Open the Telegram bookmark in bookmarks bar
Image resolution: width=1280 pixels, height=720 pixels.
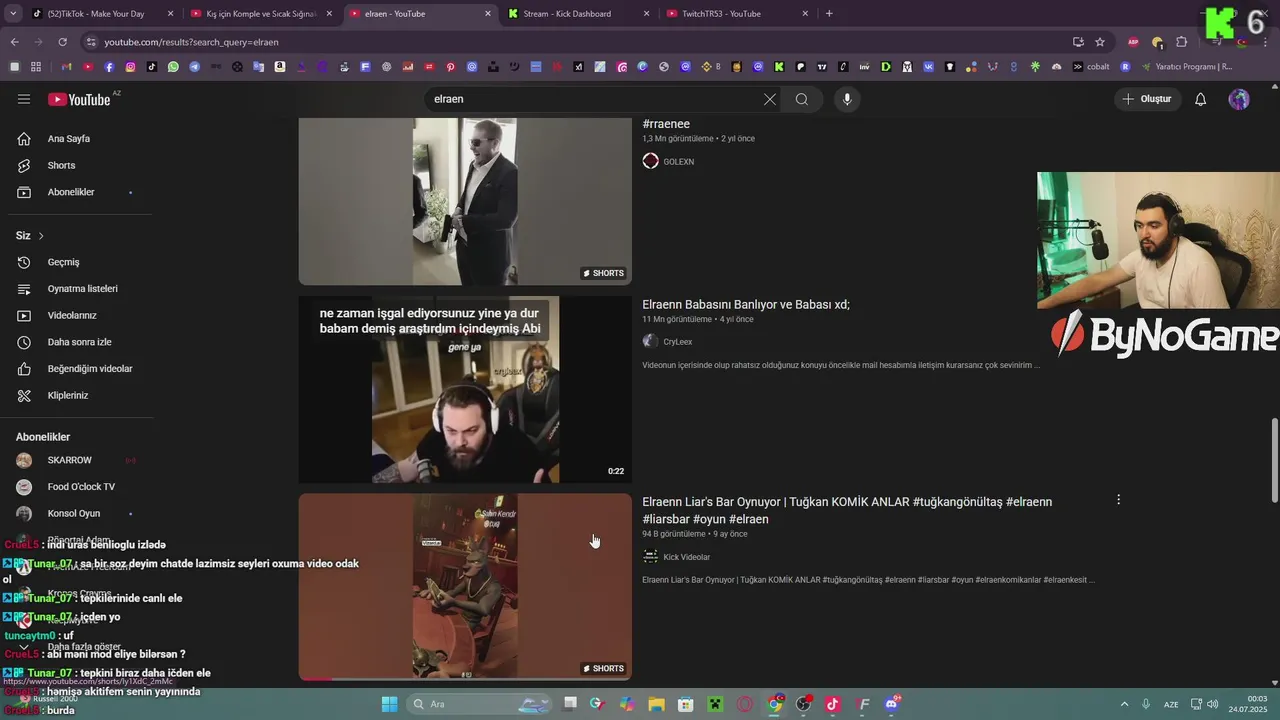click(x=194, y=67)
